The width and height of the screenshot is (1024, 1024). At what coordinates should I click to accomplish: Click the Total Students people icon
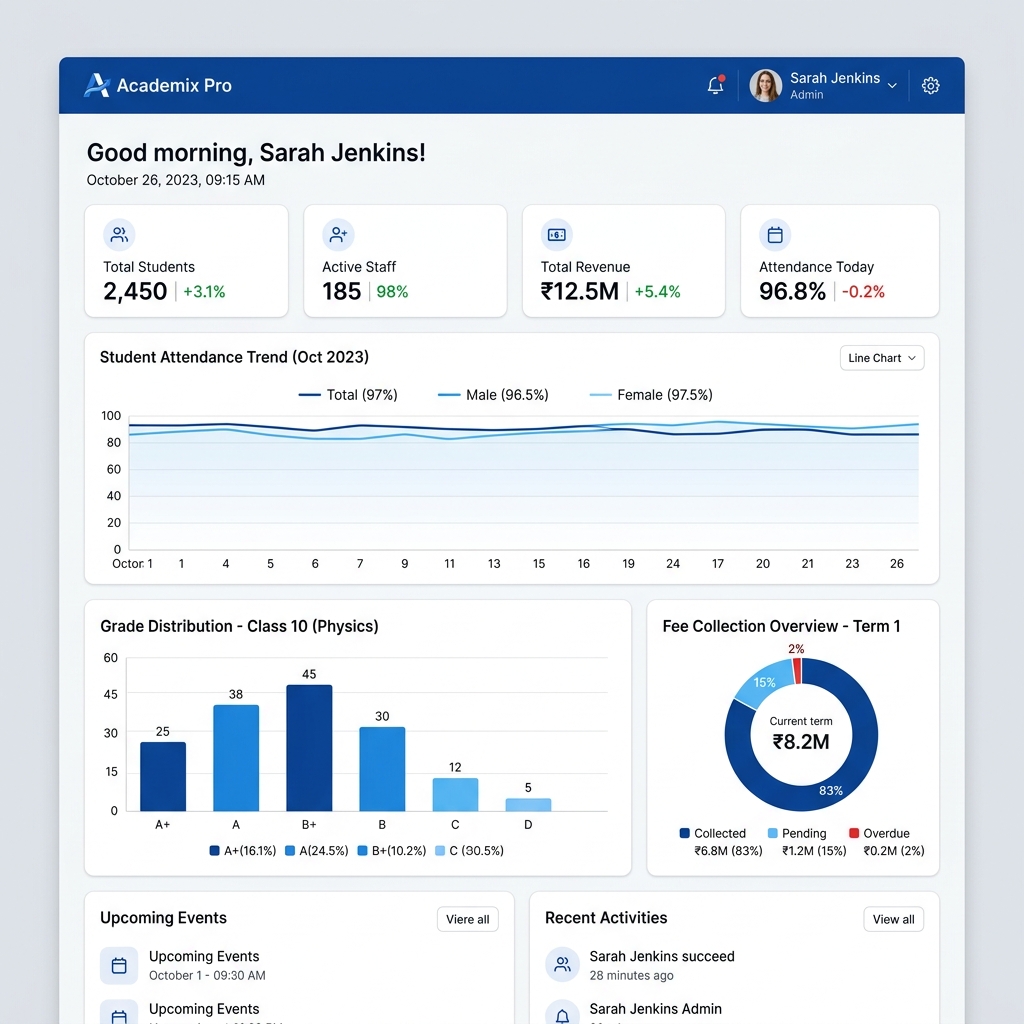tap(120, 234)
